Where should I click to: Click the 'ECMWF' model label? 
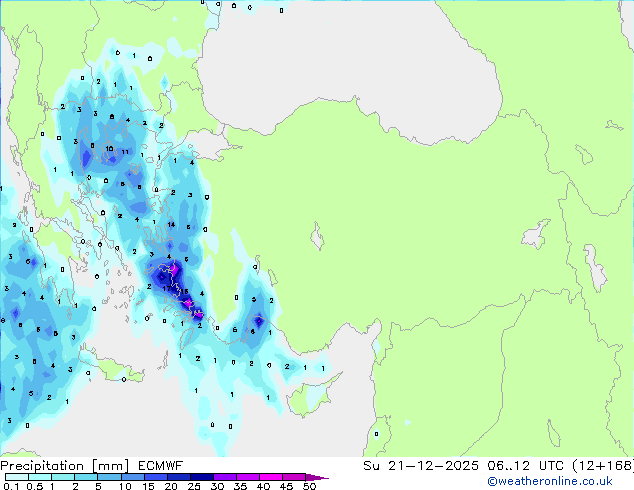click(x=161, y=466)
